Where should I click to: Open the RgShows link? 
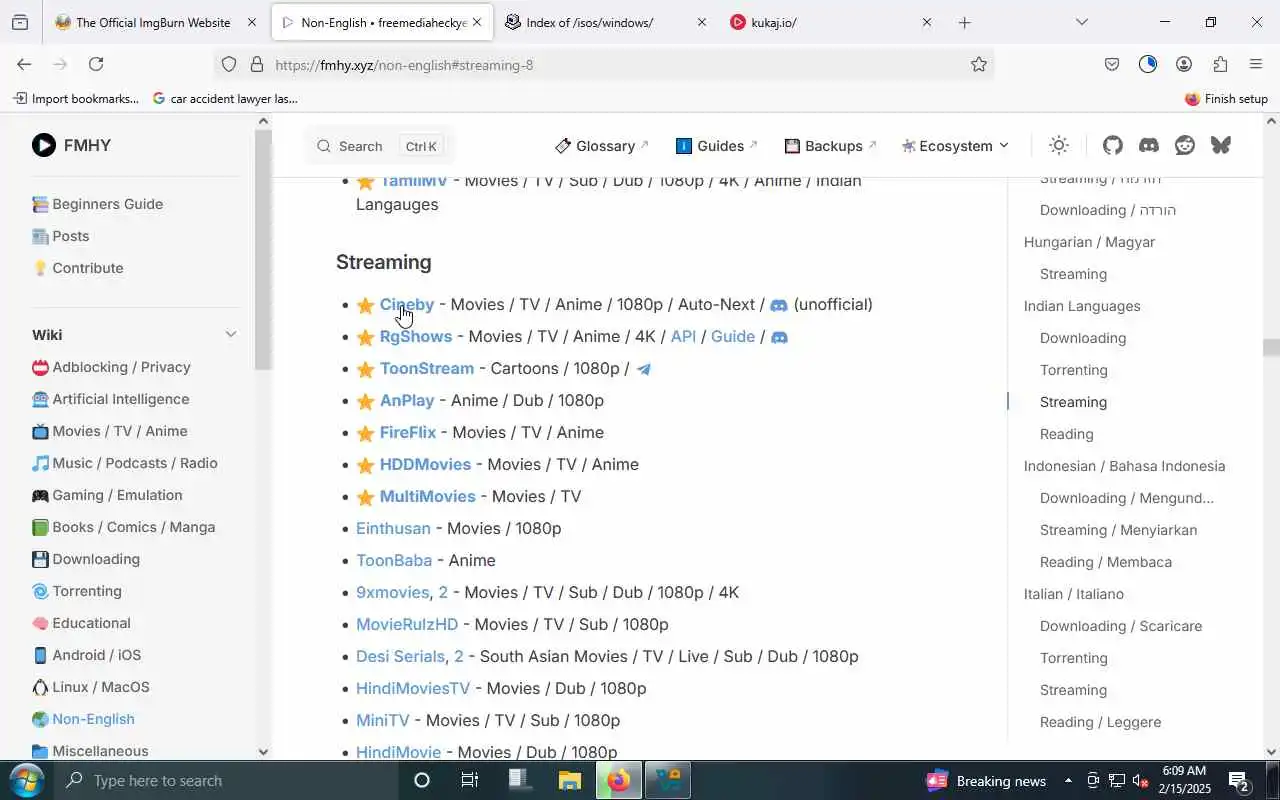pos(416,337)
